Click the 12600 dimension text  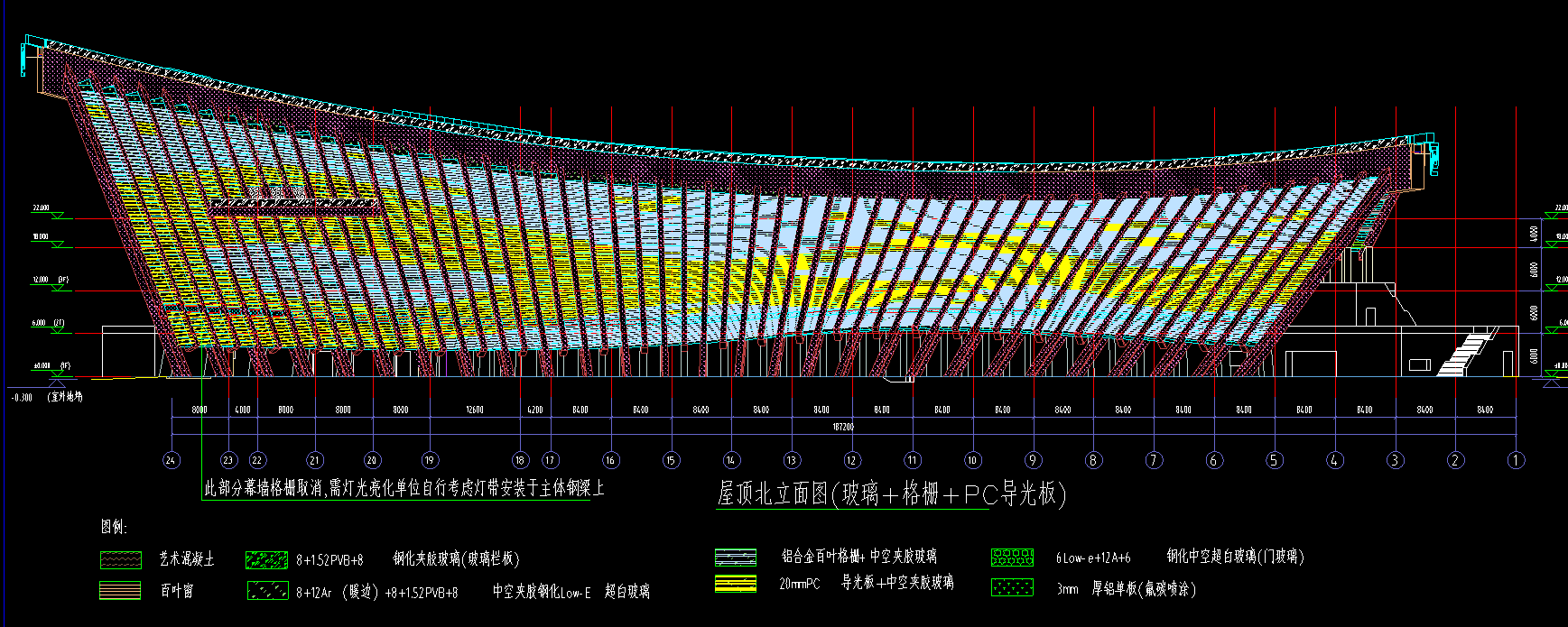click(475, 410)
